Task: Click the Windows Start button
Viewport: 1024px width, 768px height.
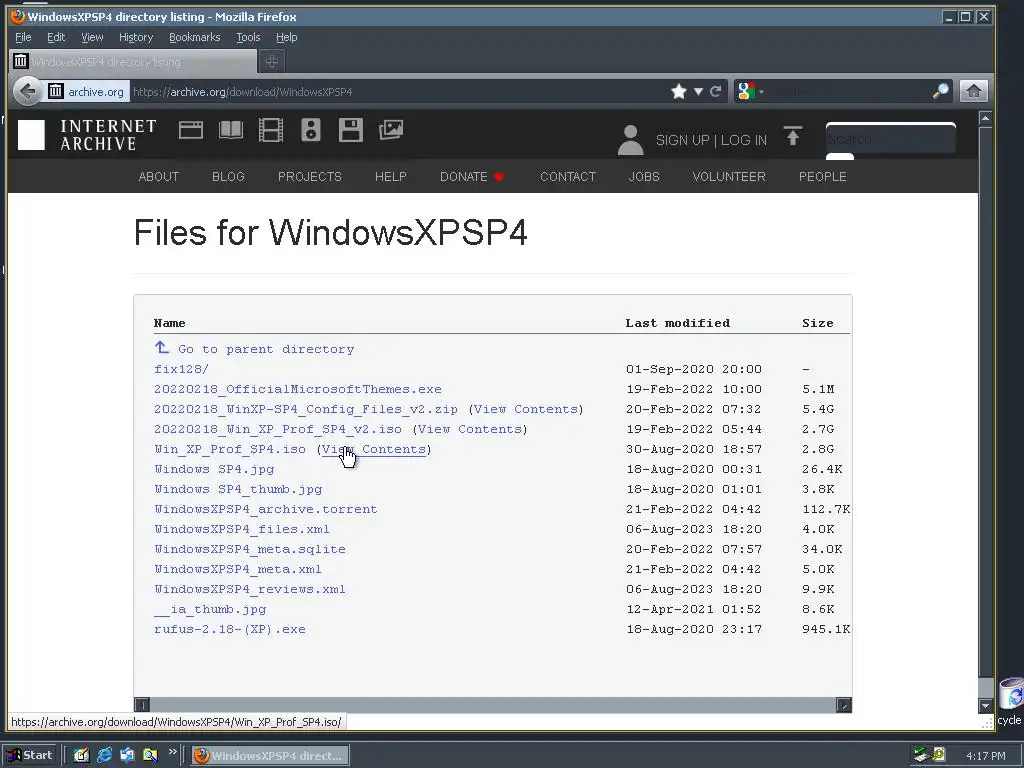Action: point(30,756)
